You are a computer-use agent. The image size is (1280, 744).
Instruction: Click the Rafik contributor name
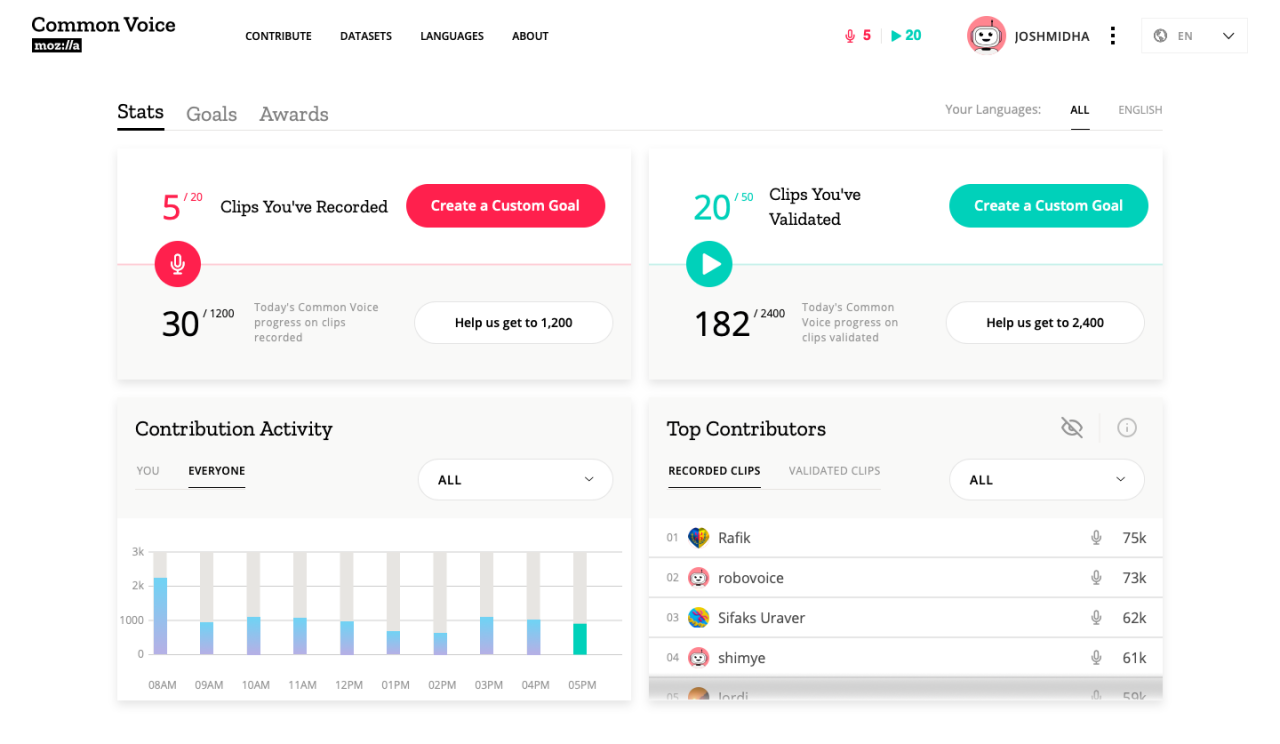click(x=734, y=538)
